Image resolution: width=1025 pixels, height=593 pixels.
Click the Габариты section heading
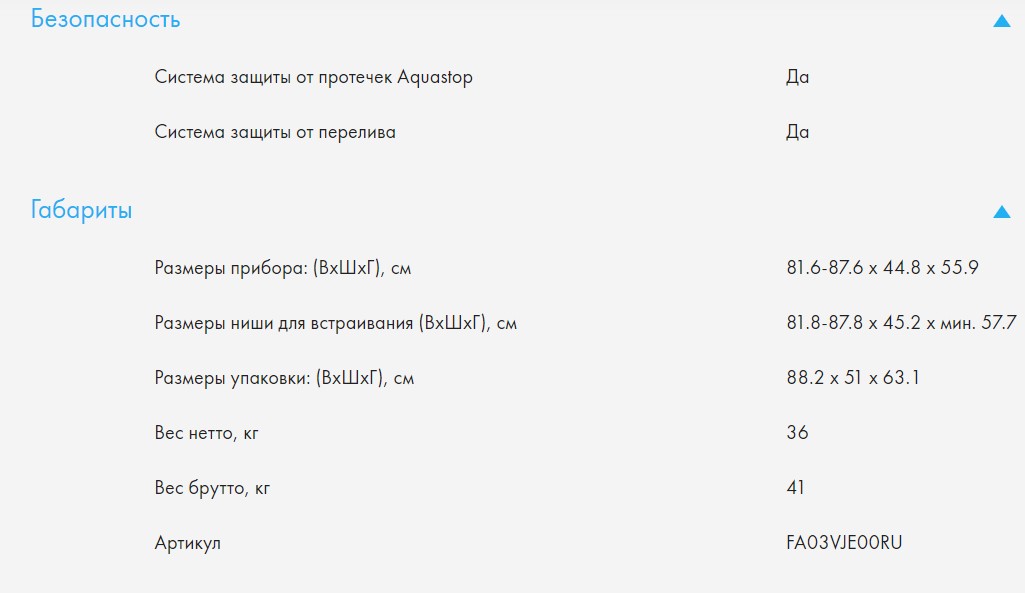[x=82, y=211]
